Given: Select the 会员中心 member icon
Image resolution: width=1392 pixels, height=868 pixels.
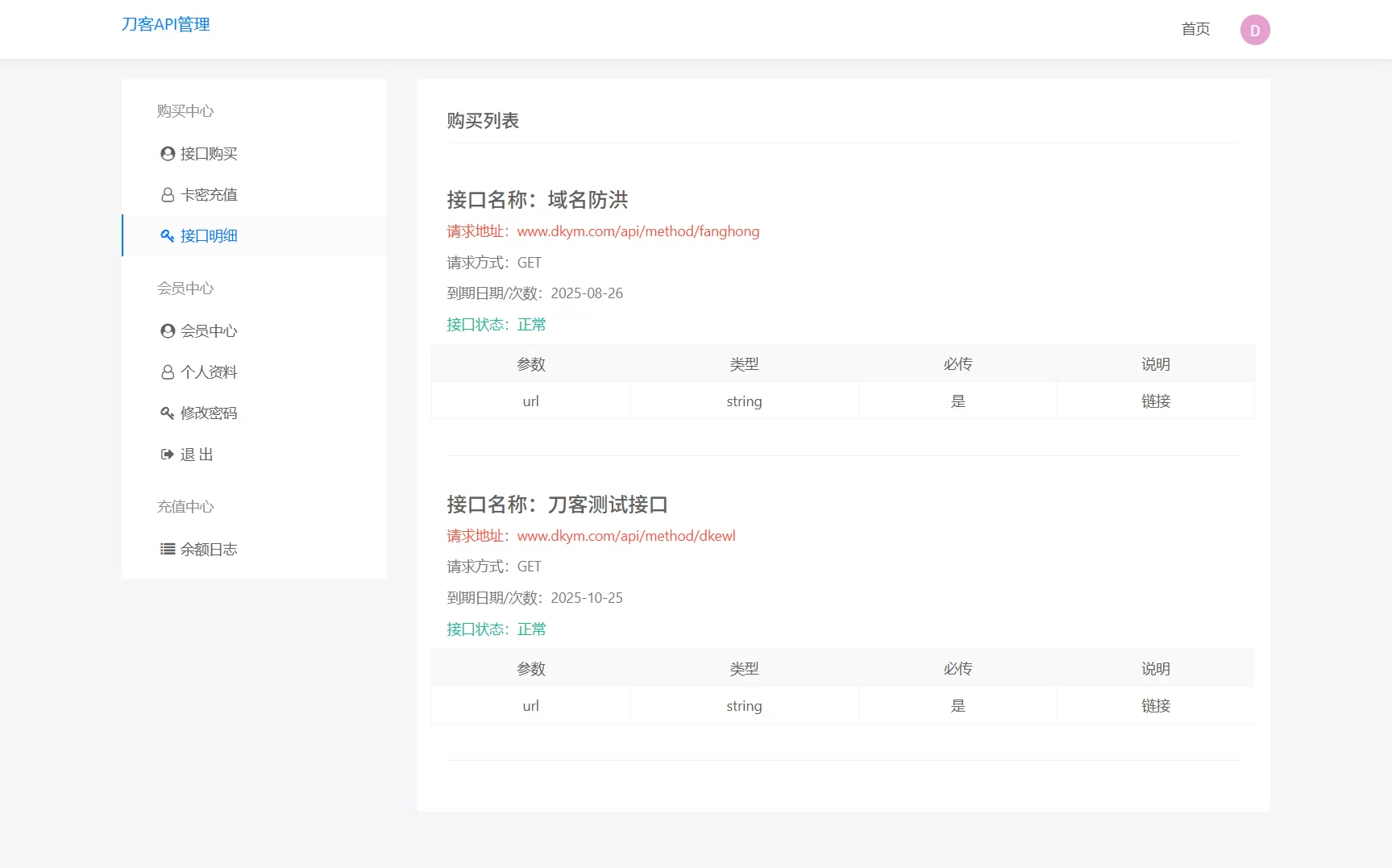Looking at the screenshot, I should (x=167, y=330).
